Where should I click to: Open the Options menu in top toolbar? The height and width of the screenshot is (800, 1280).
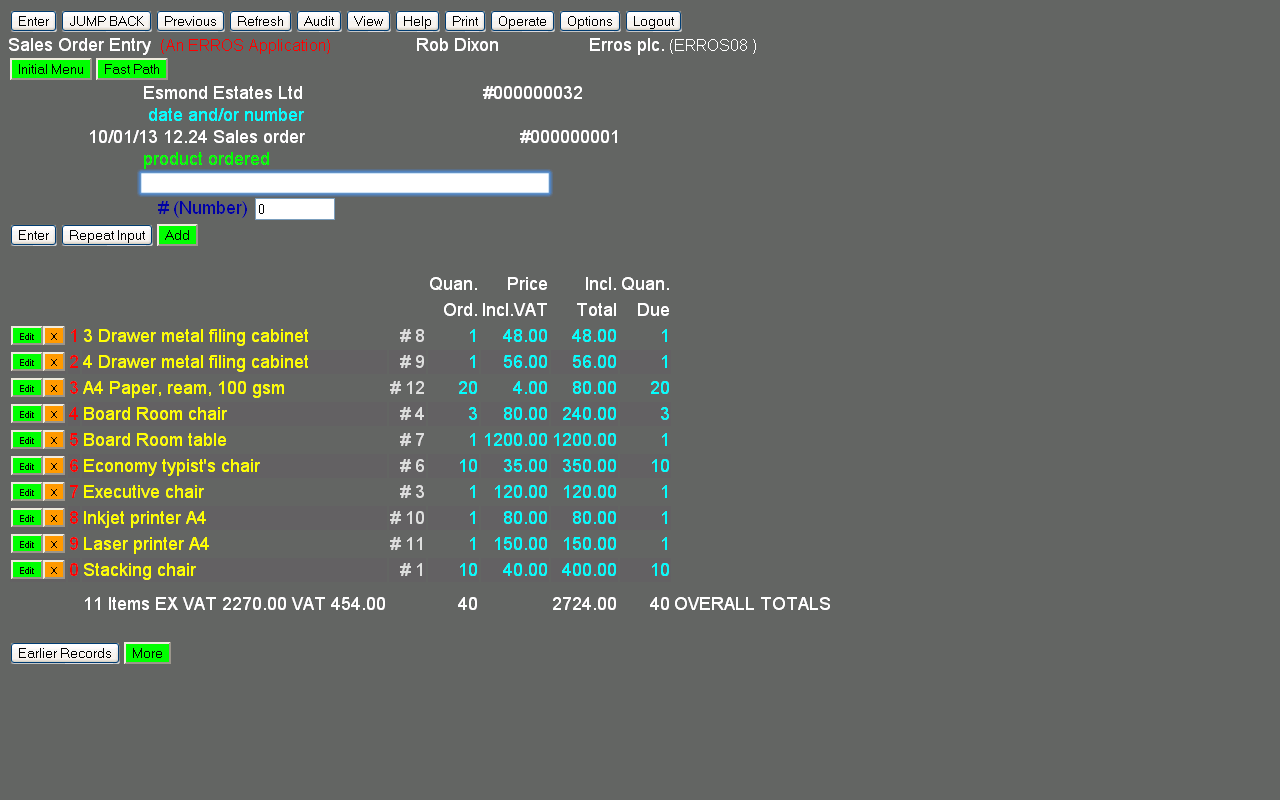click(589, 21)
